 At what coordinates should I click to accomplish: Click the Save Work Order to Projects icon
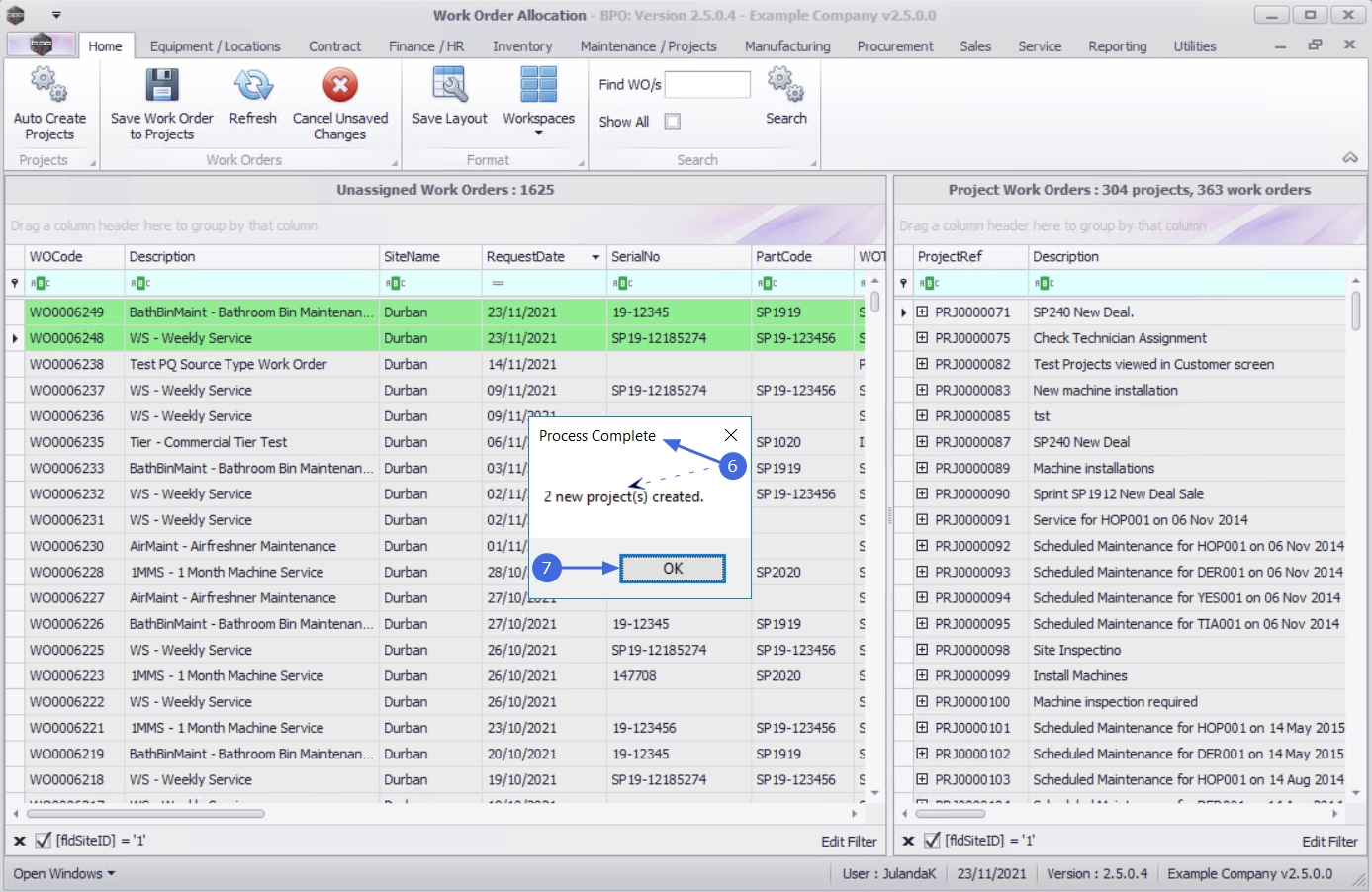click(x=161, y=85)
